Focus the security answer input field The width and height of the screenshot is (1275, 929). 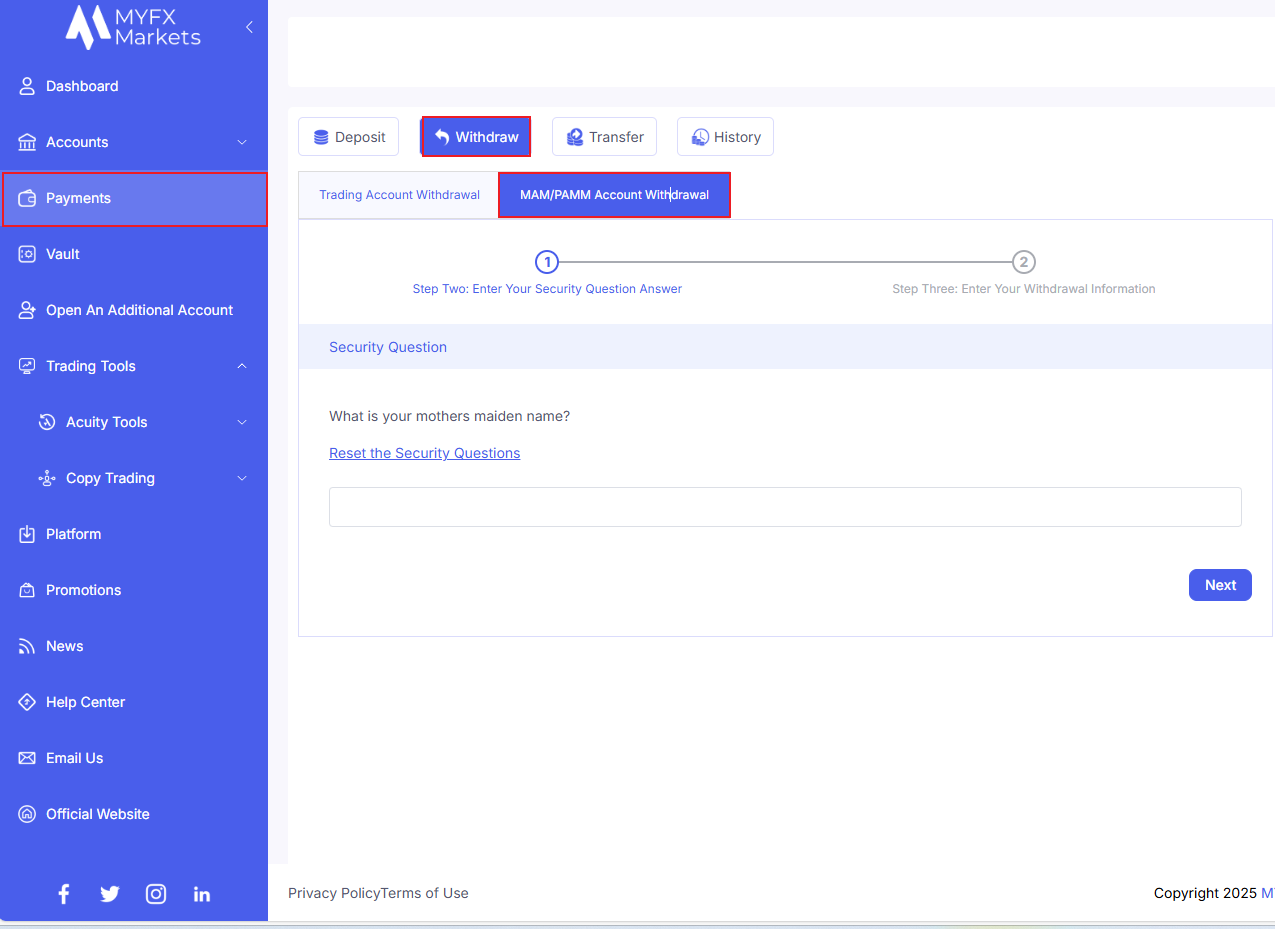(785, 507)
